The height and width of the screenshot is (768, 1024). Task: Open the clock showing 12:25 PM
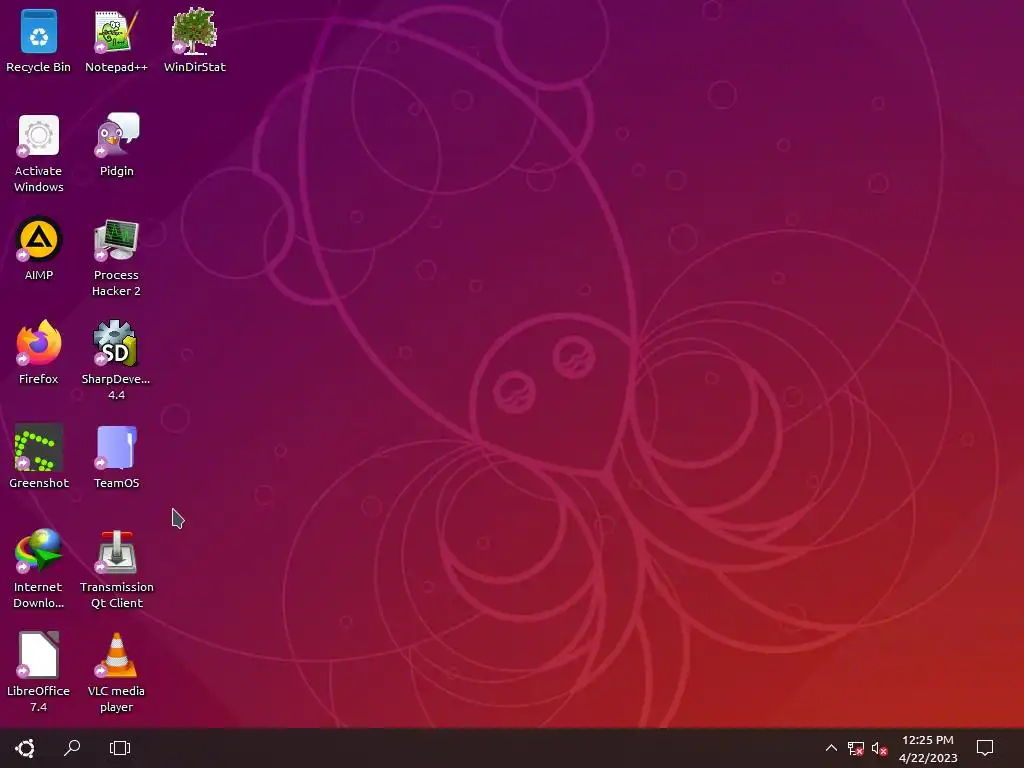point(928,748)
